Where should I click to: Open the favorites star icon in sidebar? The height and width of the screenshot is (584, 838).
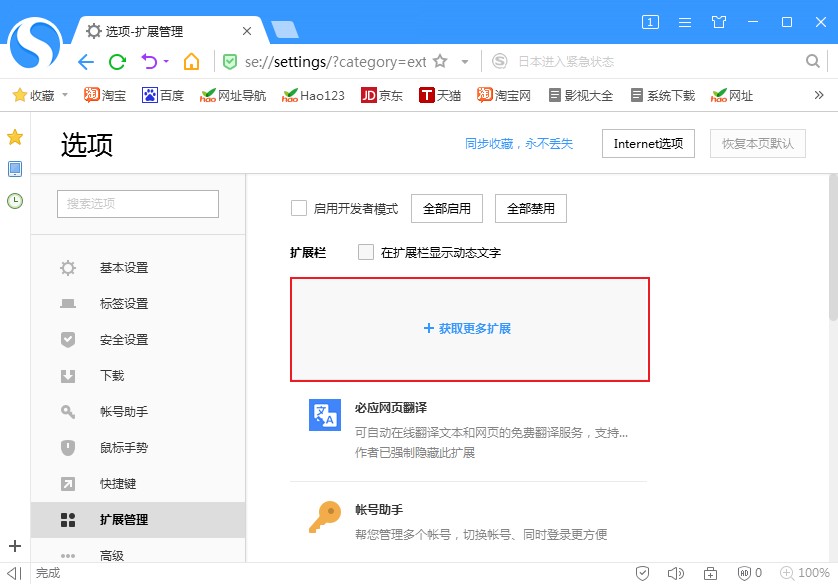pyautogui.click(x=14, y=136)
